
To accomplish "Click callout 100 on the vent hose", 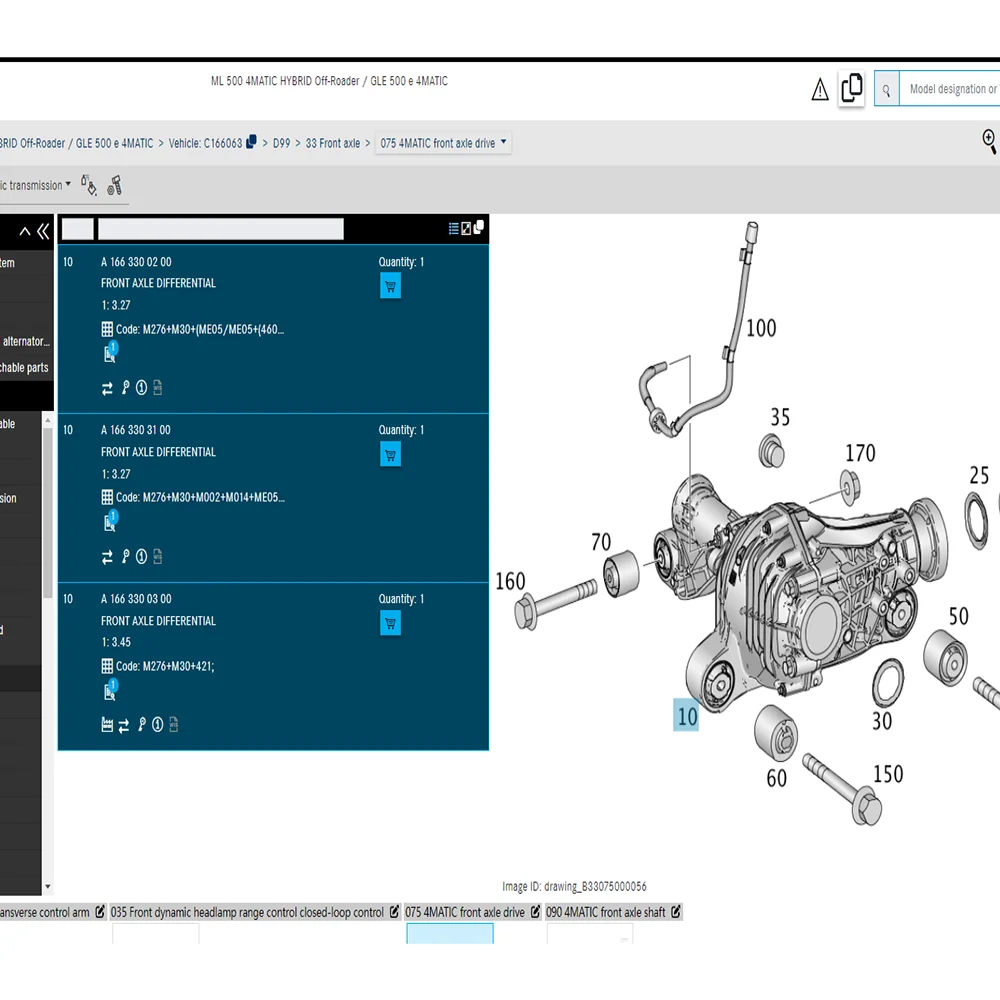I will pyautogui.click(x=761, y=328).
